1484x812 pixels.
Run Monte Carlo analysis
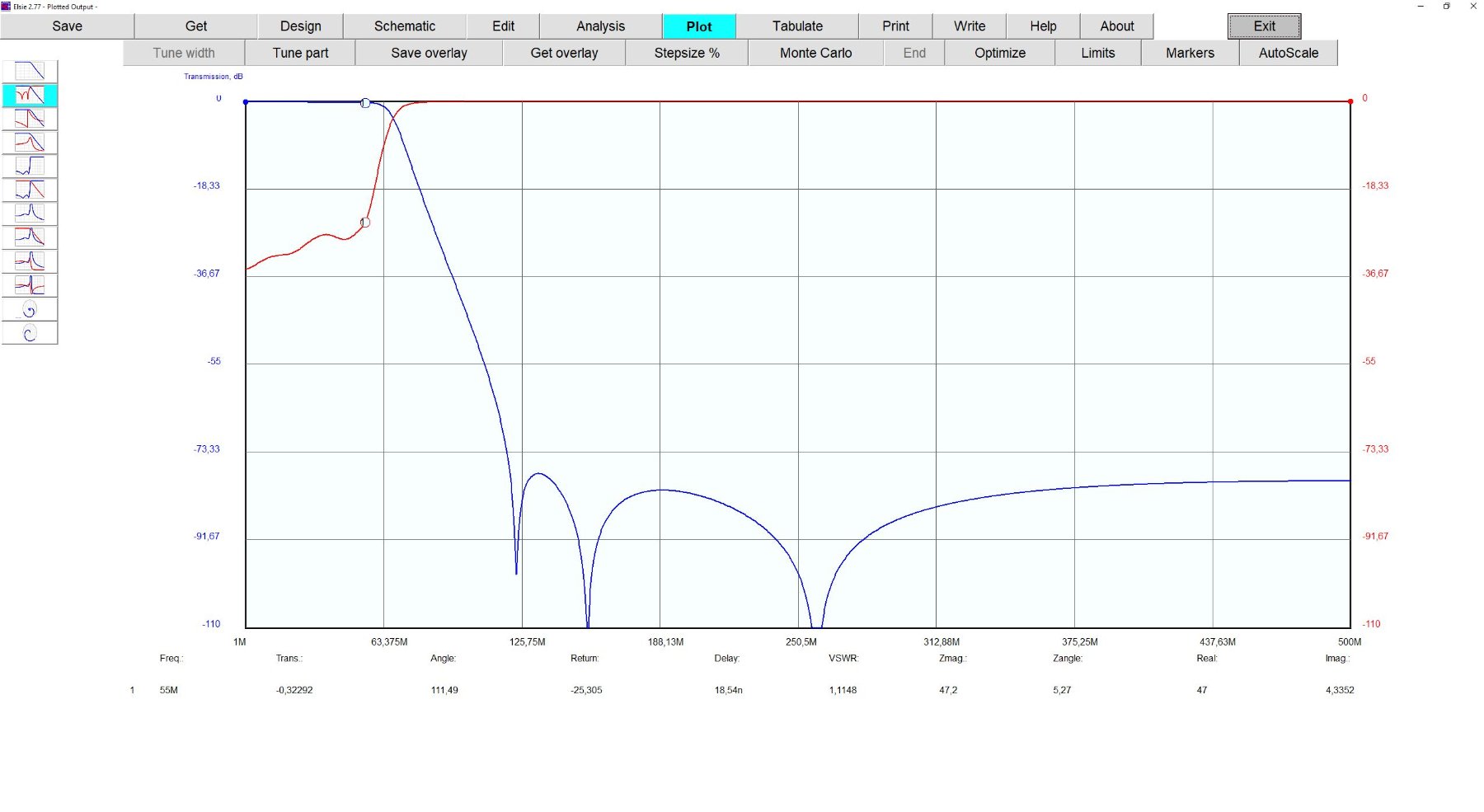click(816, 53)
